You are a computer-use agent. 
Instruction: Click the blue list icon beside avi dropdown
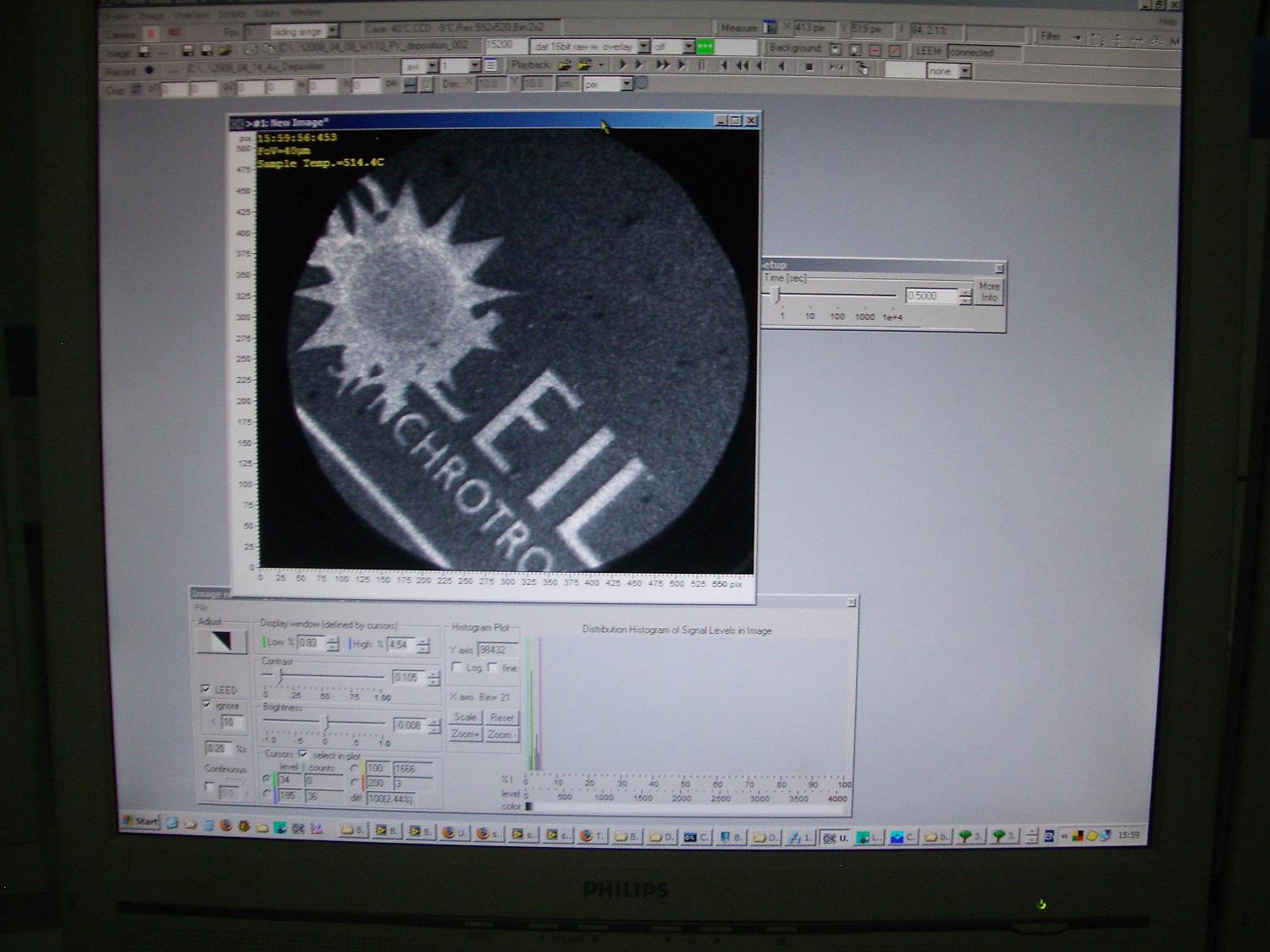[x=490, y=65]
